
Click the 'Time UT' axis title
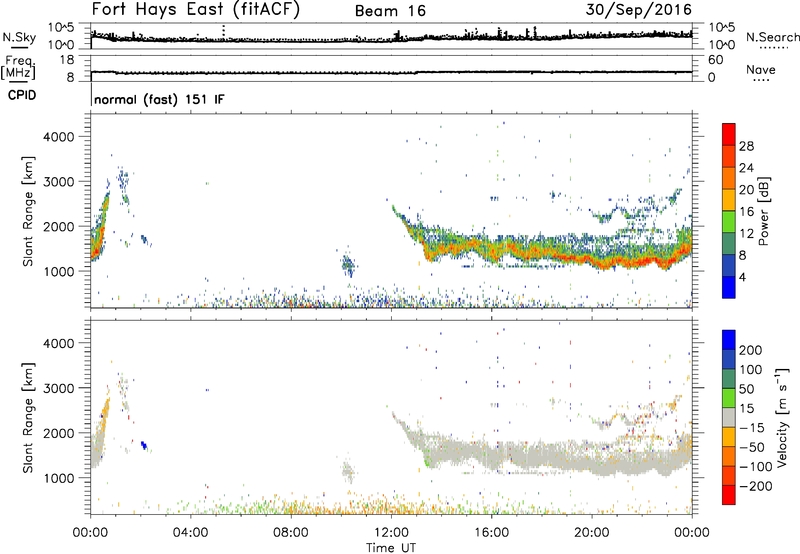tap(391, 547)
